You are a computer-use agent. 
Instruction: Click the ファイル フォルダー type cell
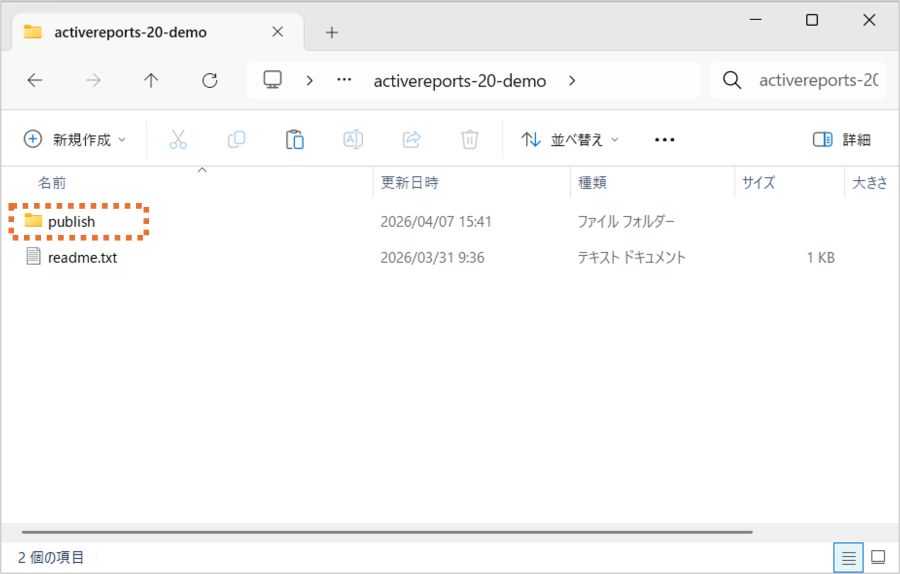[x=626, y=222]
